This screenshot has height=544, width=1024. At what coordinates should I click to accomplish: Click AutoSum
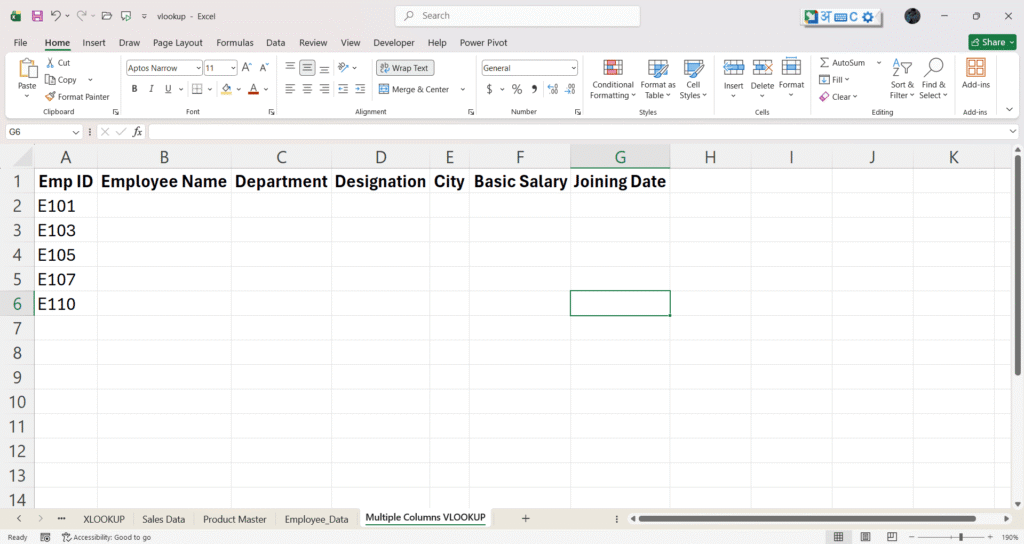pos(842,63)
